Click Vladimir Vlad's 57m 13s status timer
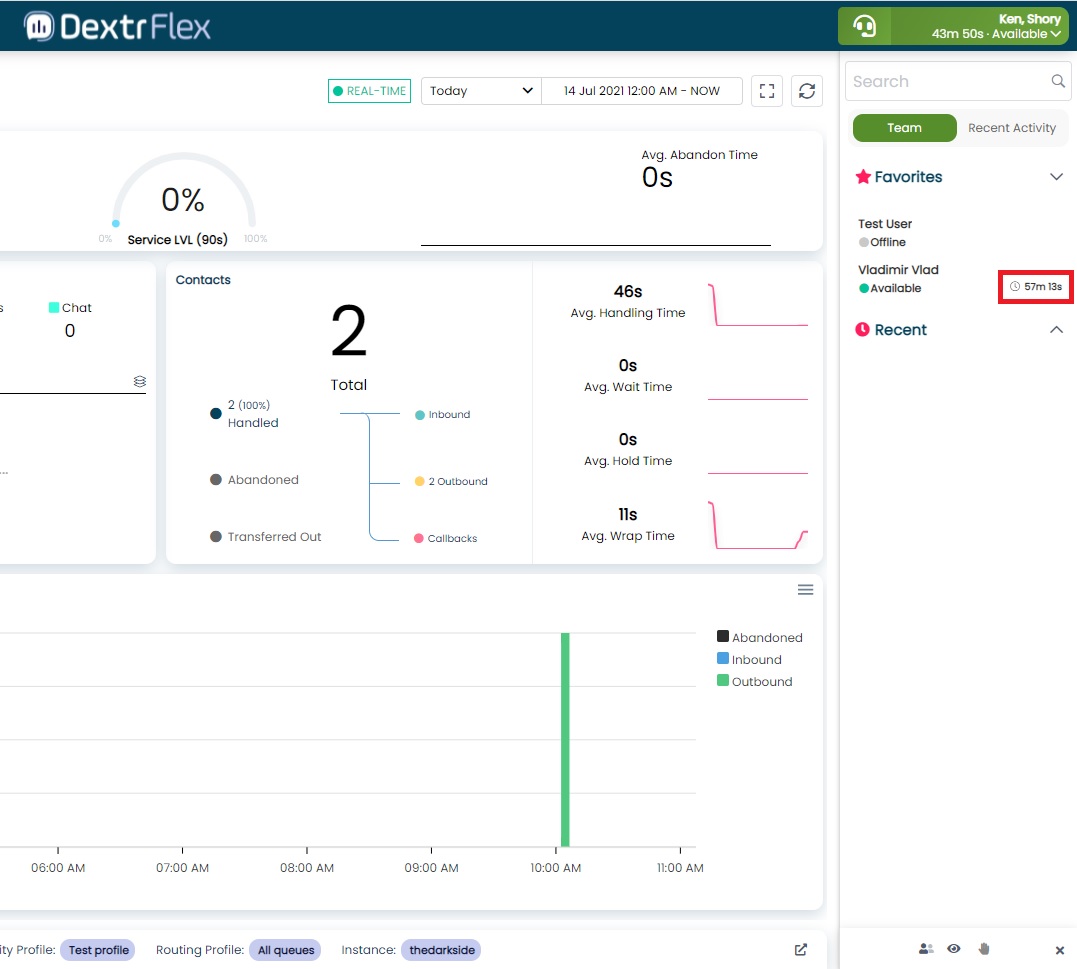The image size is (1077, 969). (x=1036, y=286)
